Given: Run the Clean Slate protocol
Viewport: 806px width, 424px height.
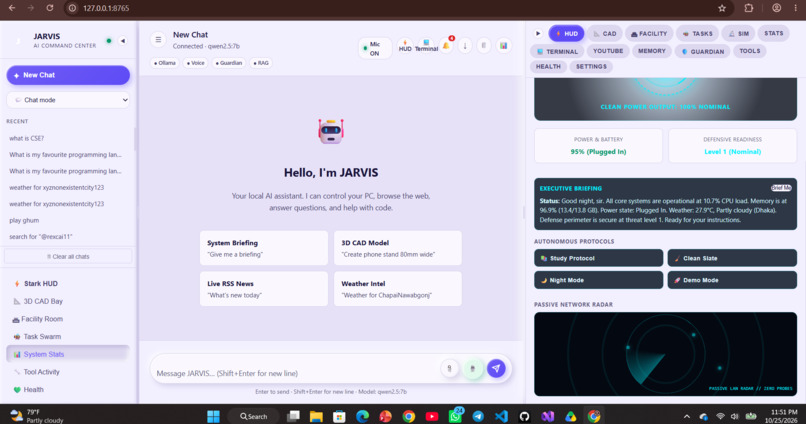Looking at the screenshot, I should click(732, 258).
